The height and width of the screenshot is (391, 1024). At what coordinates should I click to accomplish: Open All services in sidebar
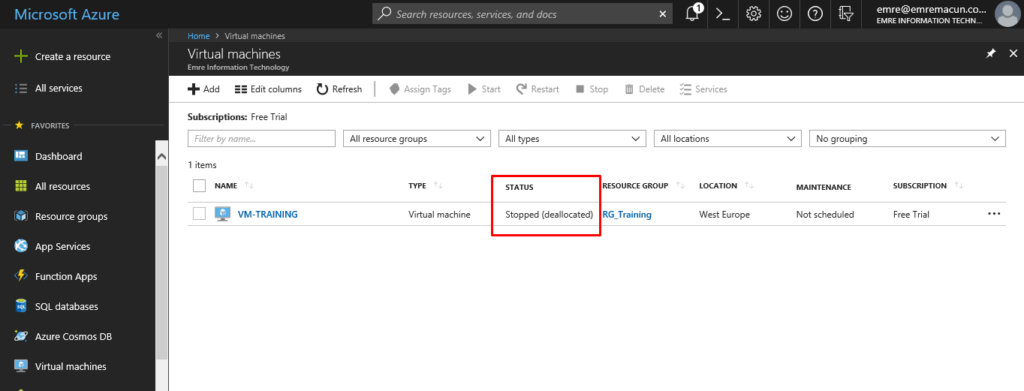pyautogui.click(x=58, y=88)
